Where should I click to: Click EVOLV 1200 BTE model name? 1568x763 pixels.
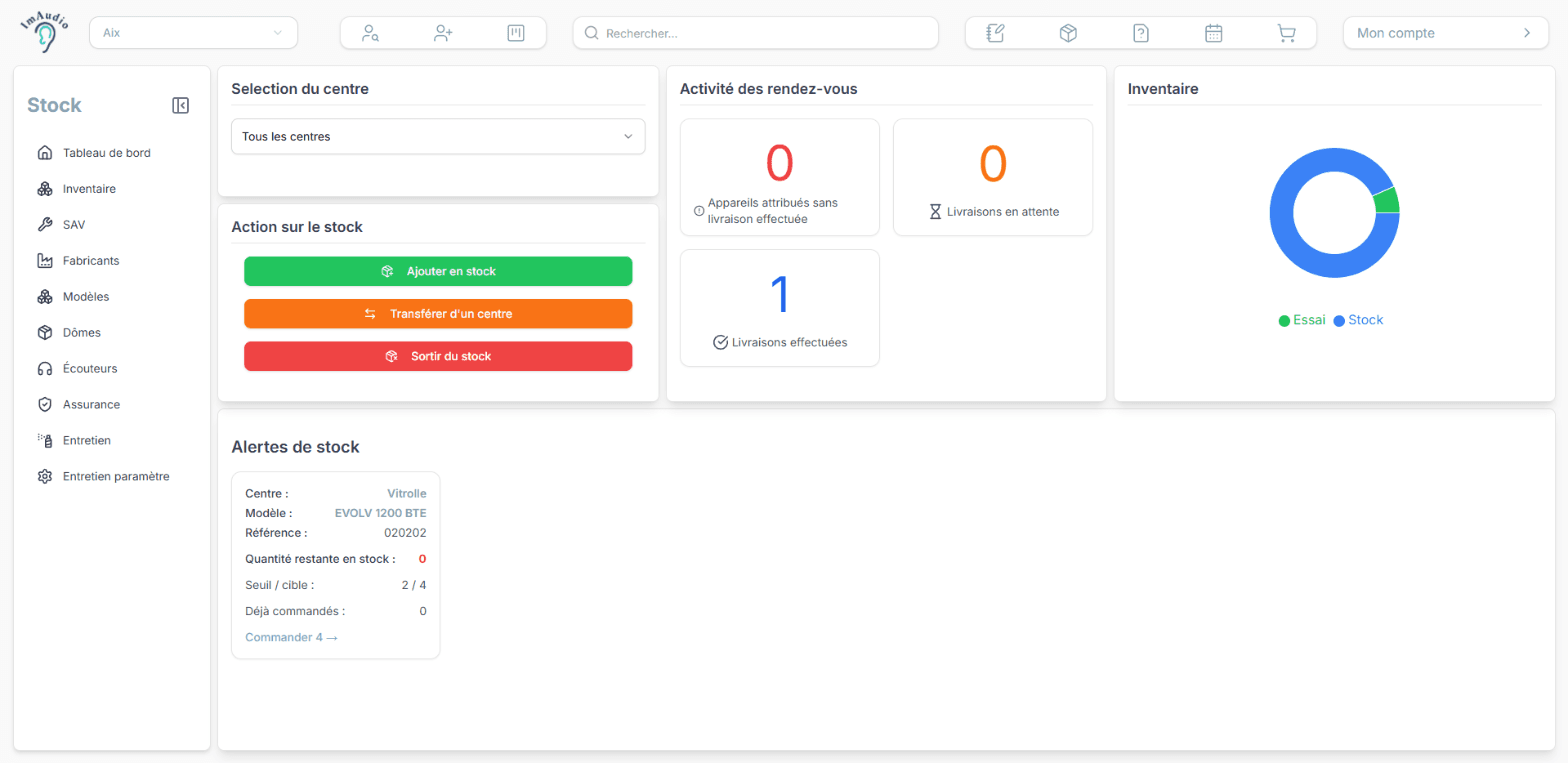coord(380,513)
